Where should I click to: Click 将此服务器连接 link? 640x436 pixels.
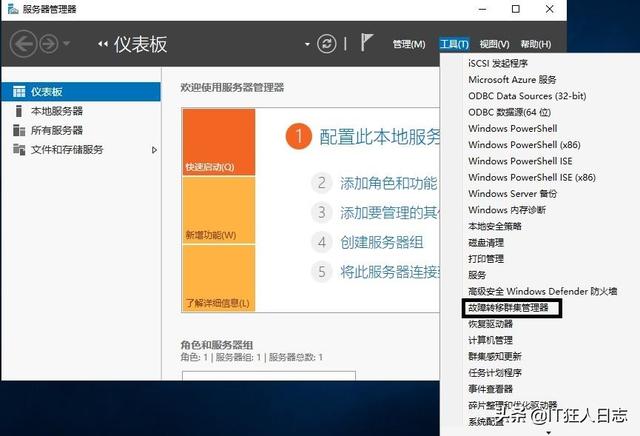click(x=390, y=271)
